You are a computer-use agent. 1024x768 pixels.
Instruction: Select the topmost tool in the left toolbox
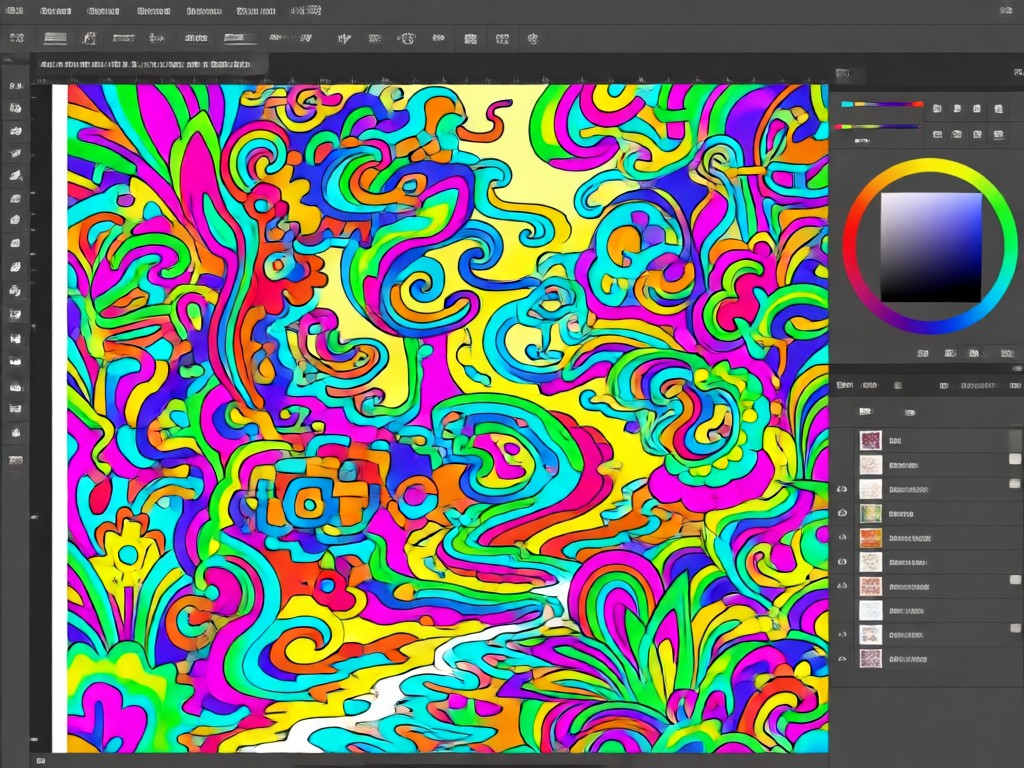[x=16, y=86]
